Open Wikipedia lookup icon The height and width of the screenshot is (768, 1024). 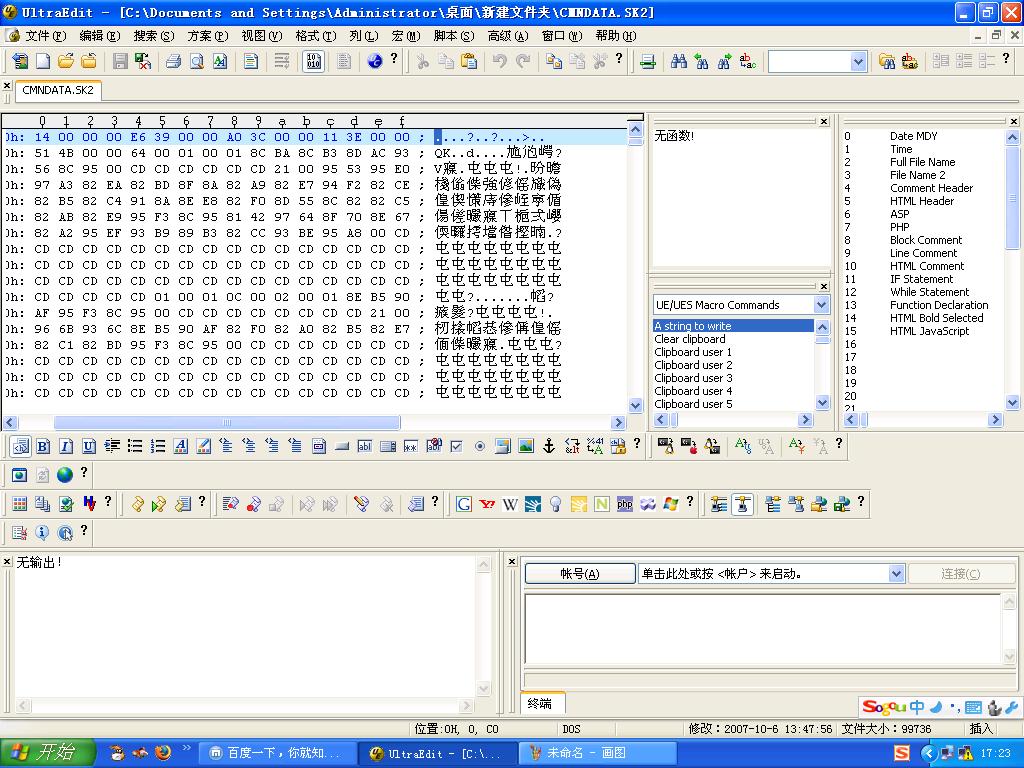510,504
